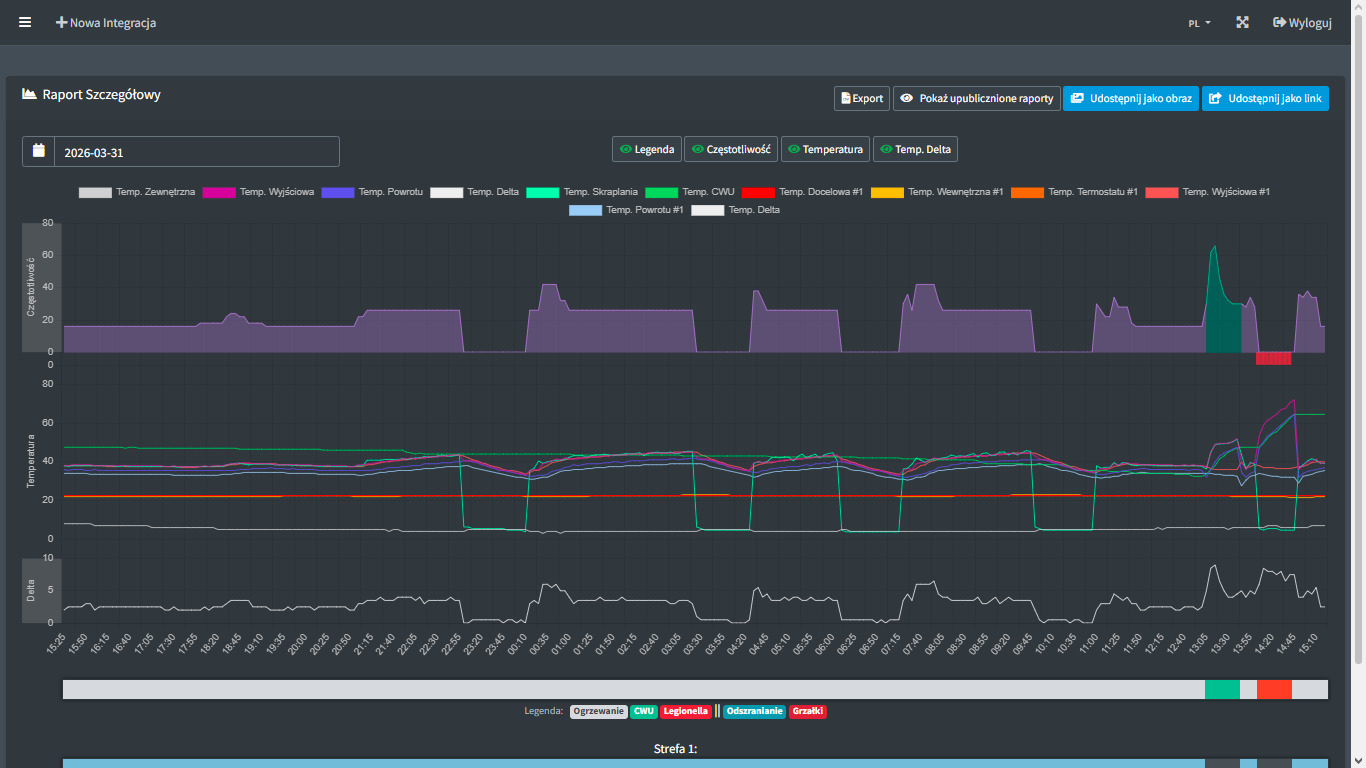The width and height of the screenshot is (1366, 768).
Task: Open the hamburger sidebar menu
Action: click(x=25, y=22)
